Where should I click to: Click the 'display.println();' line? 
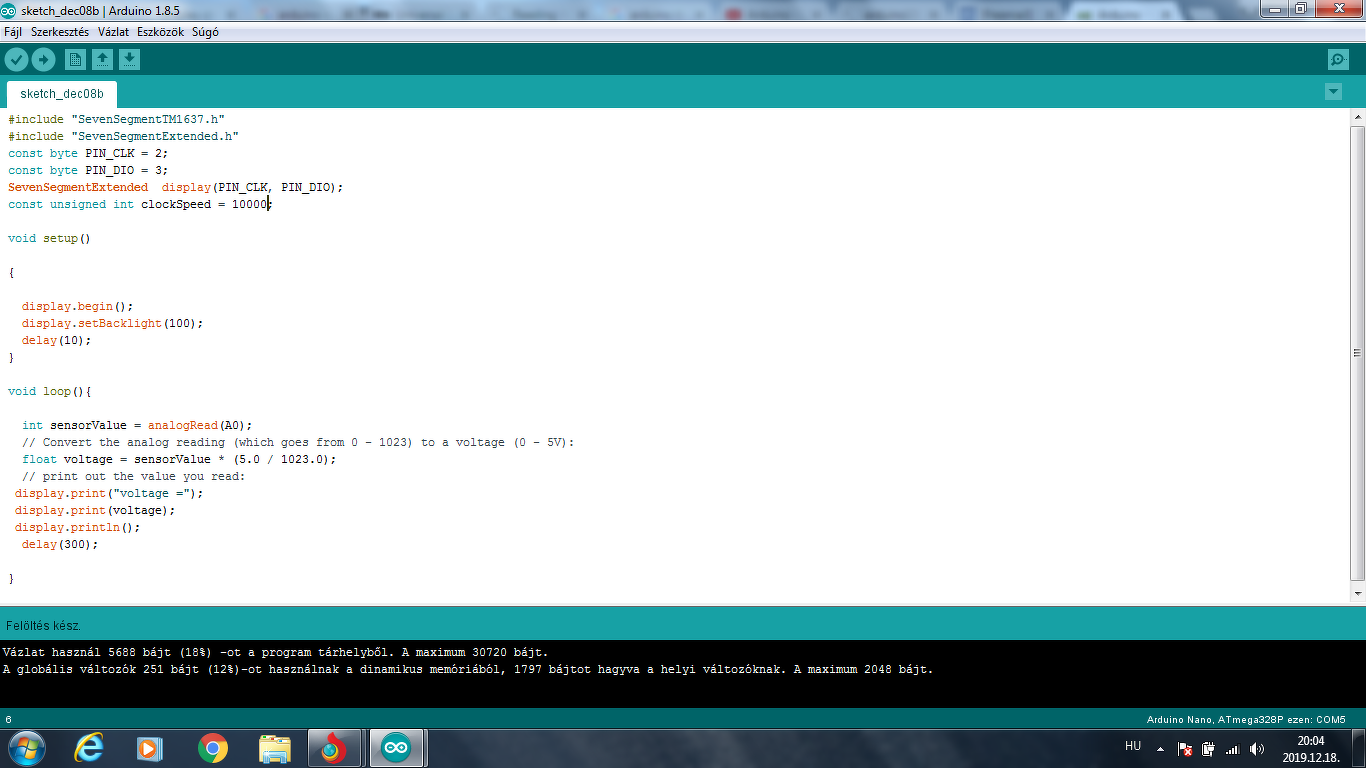tap(78, 527)
